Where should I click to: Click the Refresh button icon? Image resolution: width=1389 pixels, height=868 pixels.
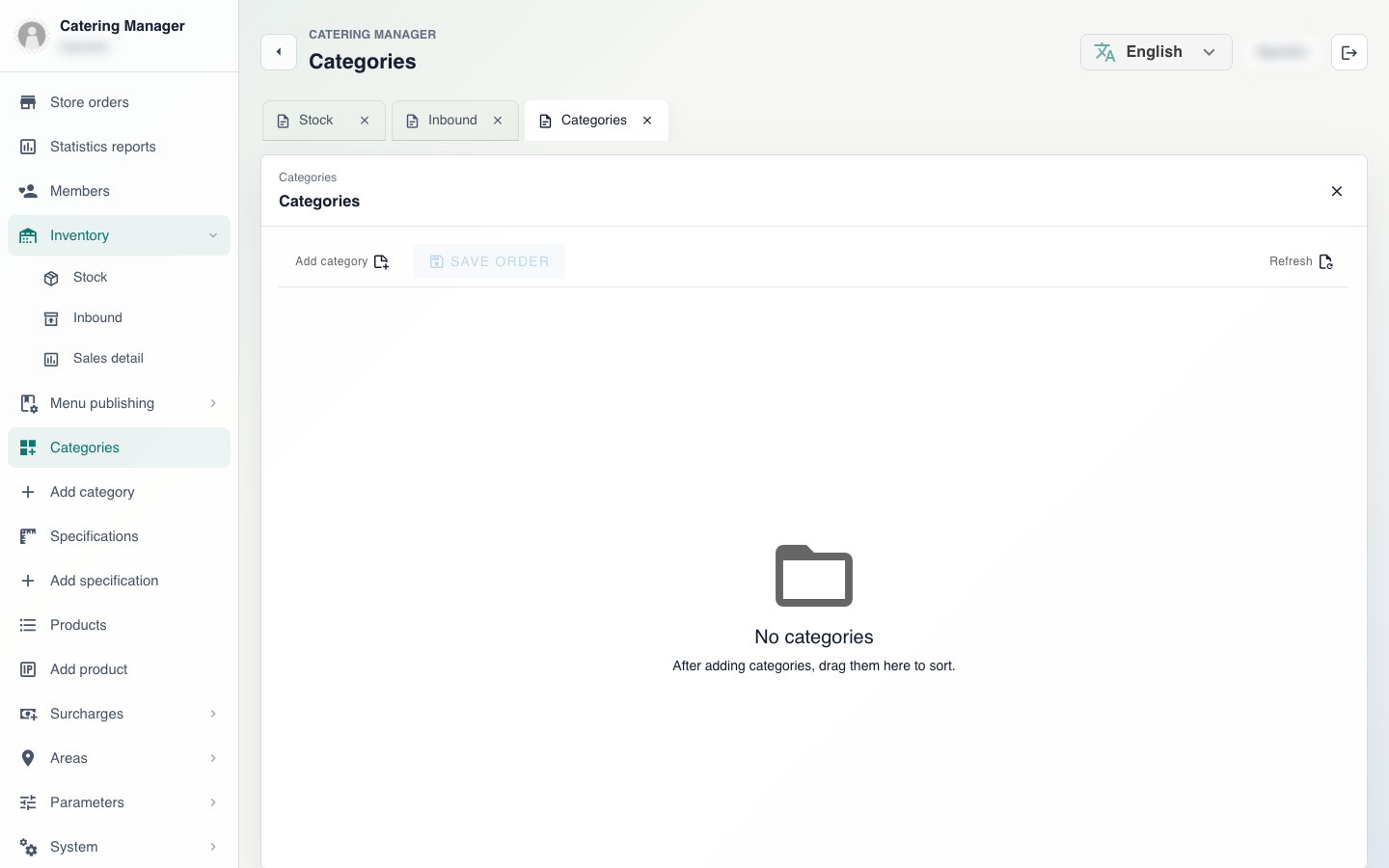(1325, 261)
